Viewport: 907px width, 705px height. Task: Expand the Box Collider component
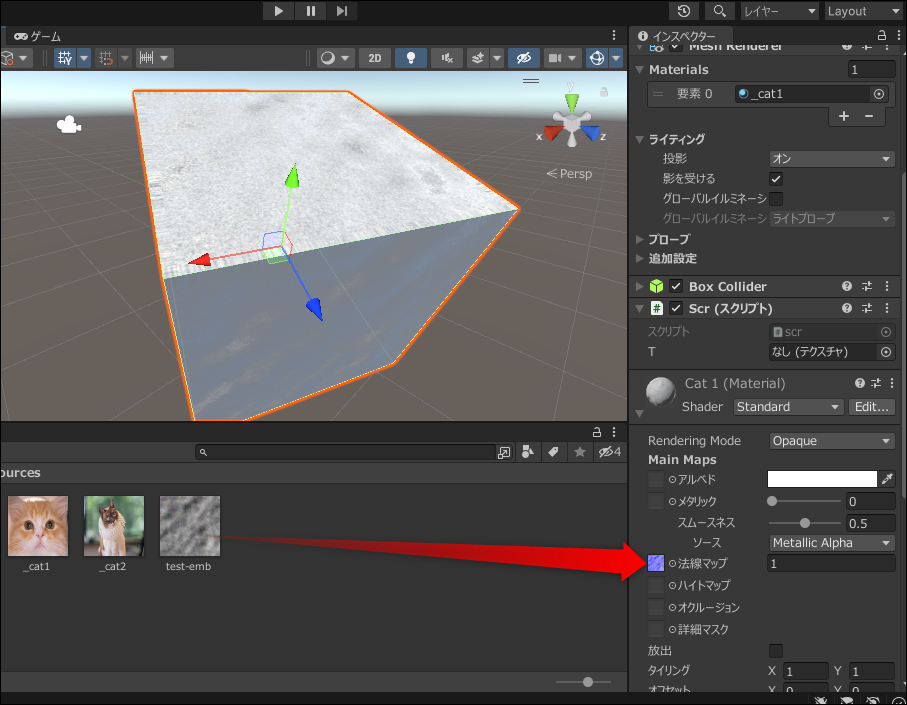pyautogui.click(x=640, y=286)
